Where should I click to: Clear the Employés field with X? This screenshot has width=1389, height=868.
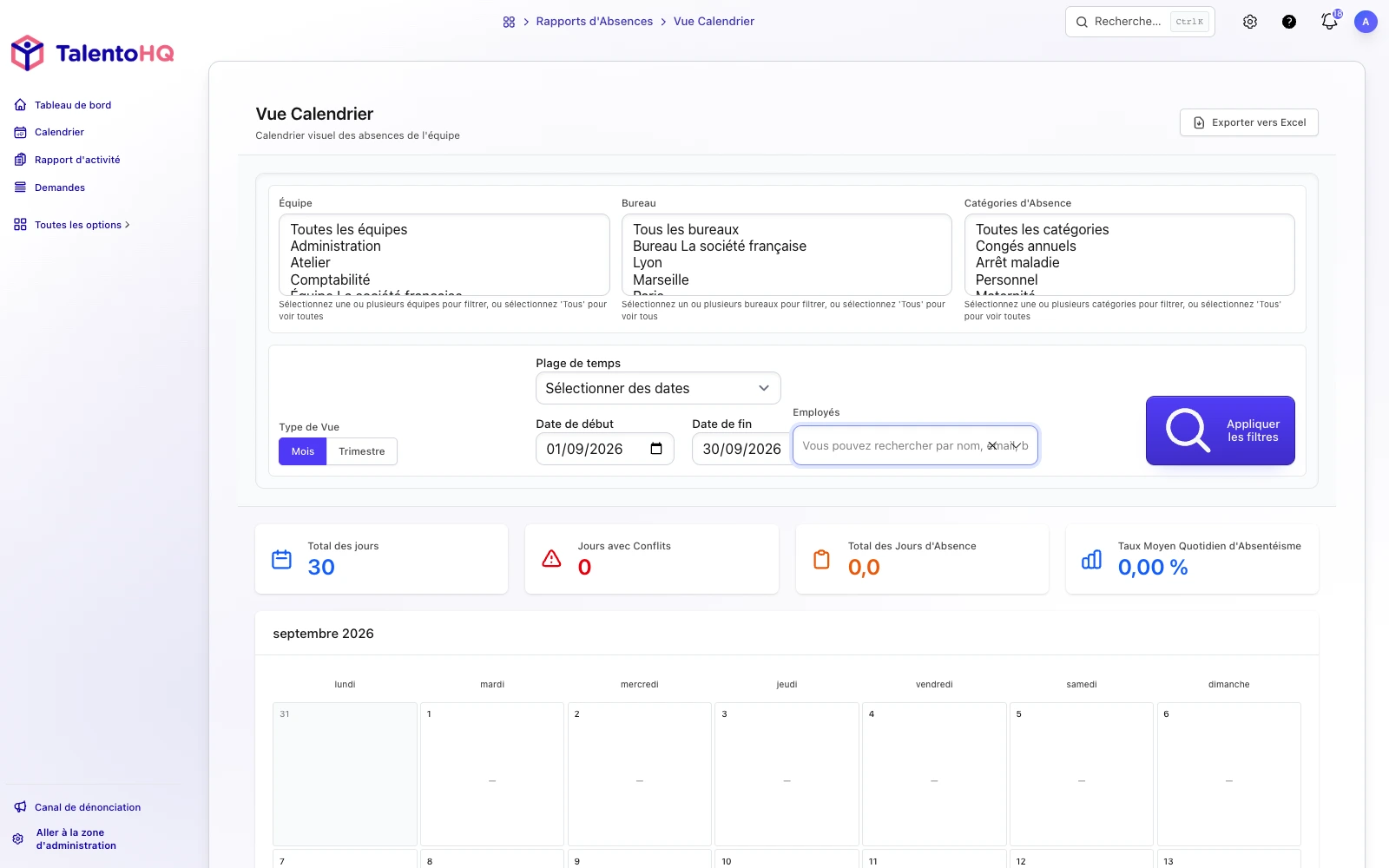[992, 446]
